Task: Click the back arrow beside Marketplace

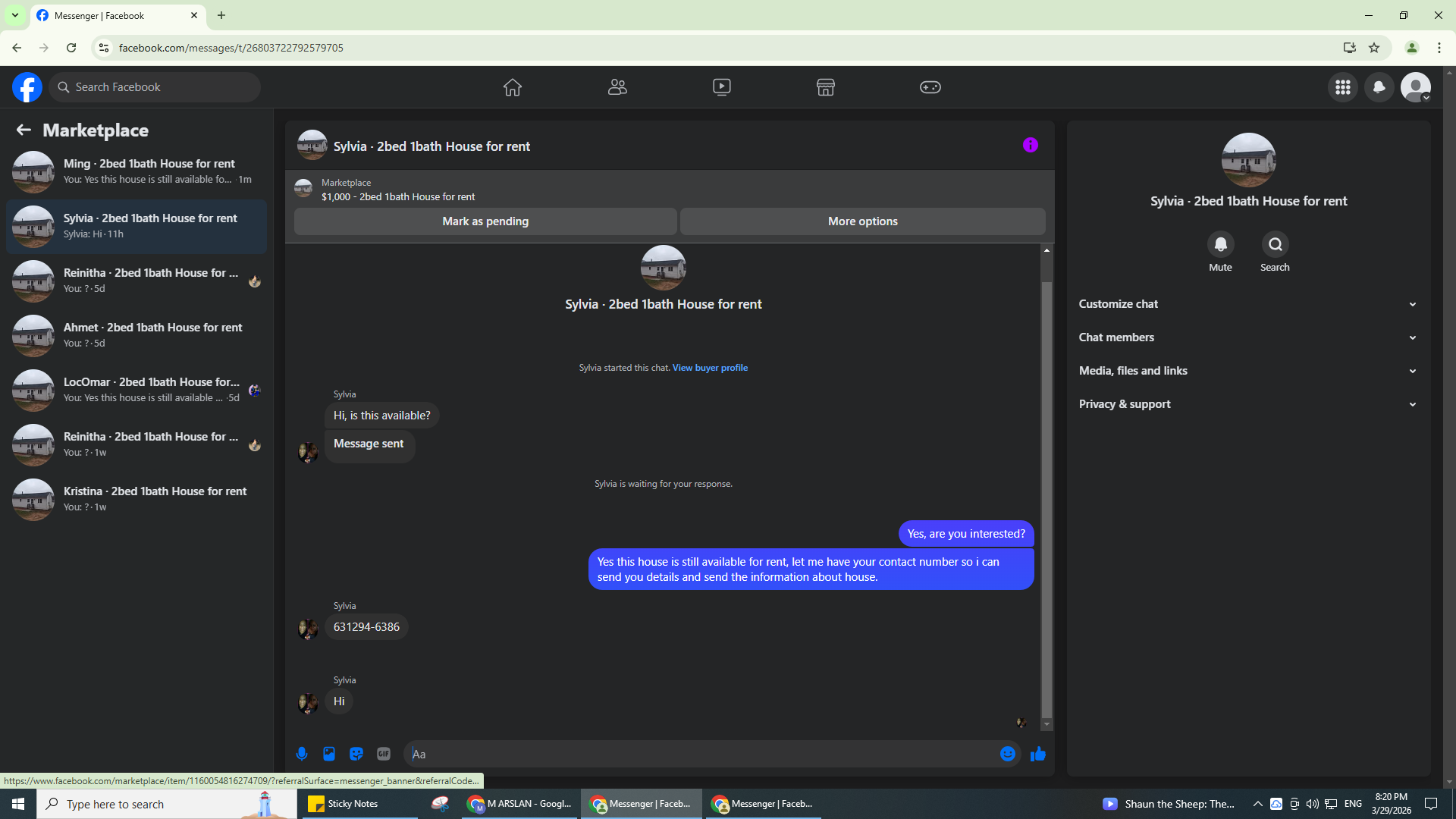Action: [24, 130]
